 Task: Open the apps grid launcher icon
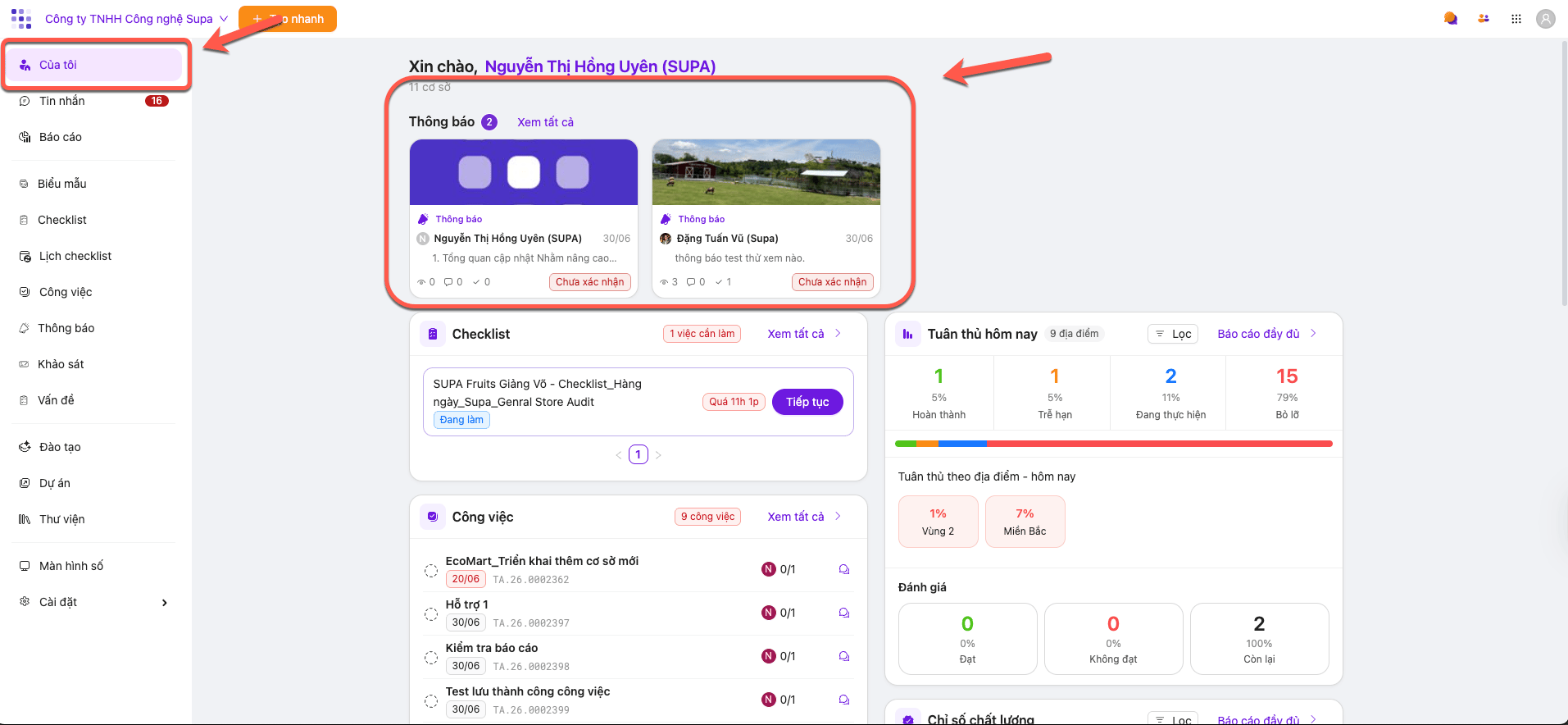tap(1516, 19)
